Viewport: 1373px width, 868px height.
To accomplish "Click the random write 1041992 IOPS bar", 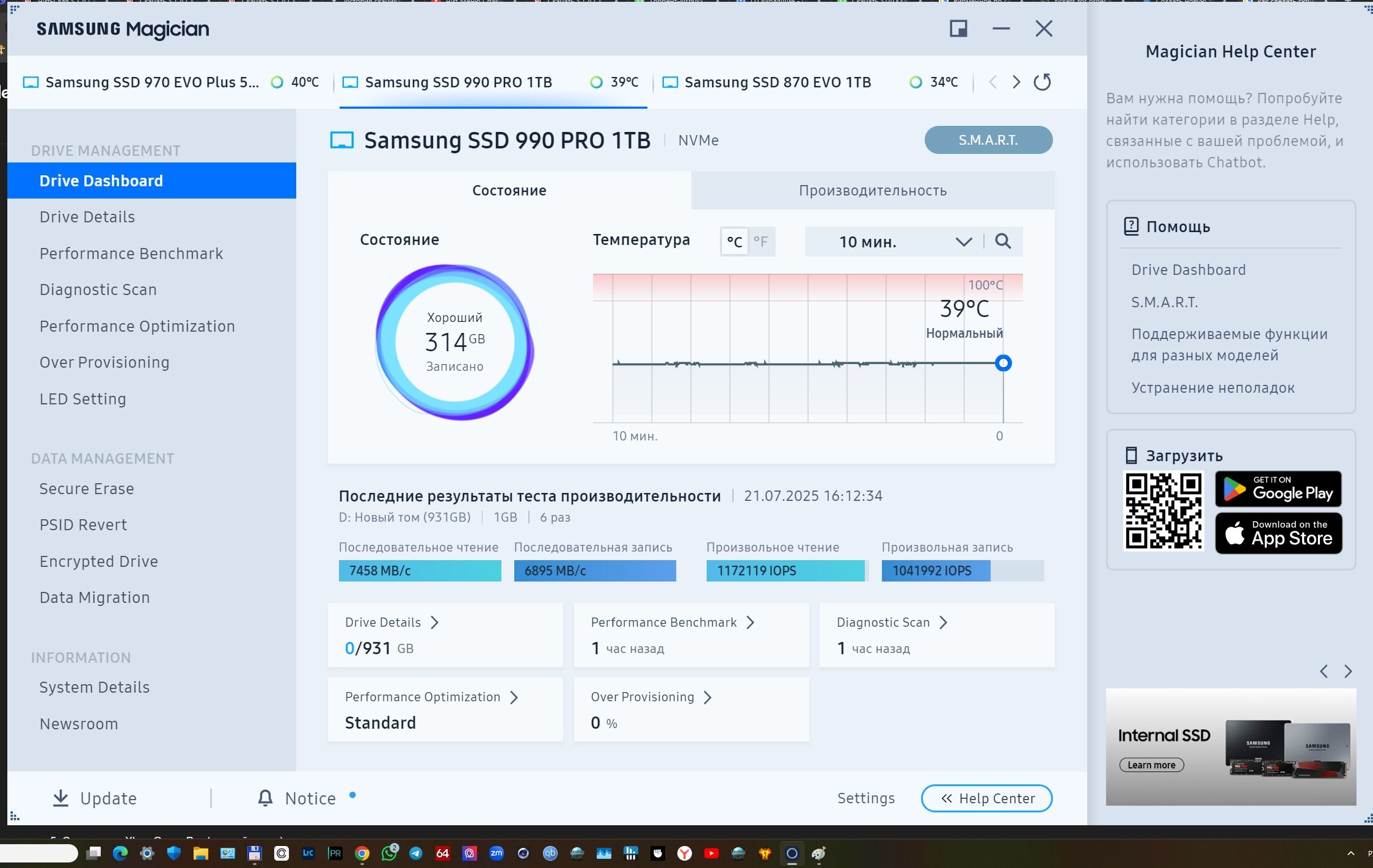I will (x=963, y=571).
